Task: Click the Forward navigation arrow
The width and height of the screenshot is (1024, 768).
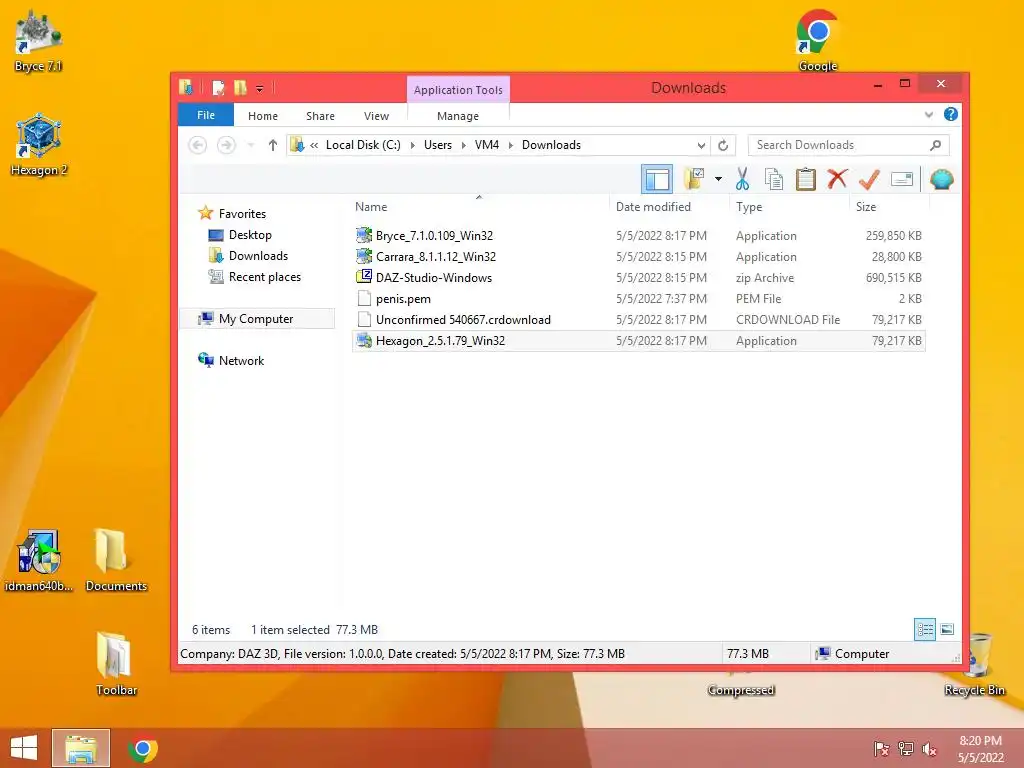Action: [x=227, y=145]
